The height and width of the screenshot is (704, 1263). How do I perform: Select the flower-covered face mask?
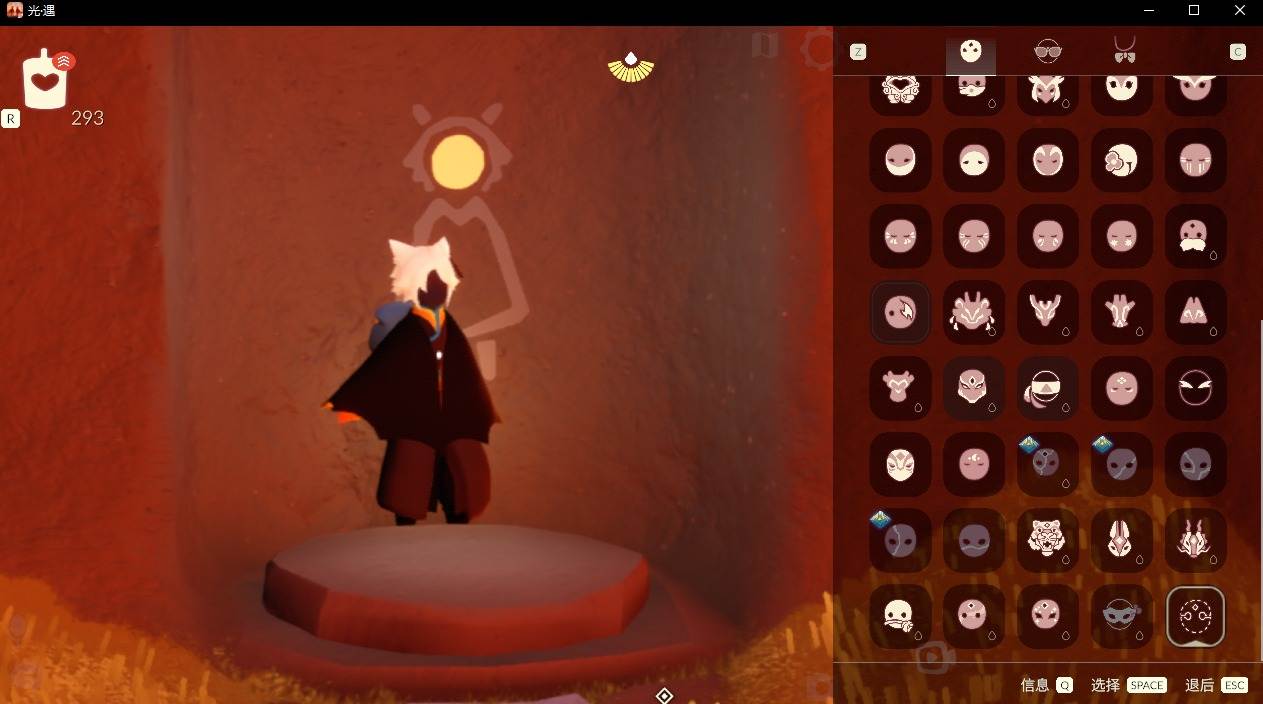click(x=1121, y=160)
